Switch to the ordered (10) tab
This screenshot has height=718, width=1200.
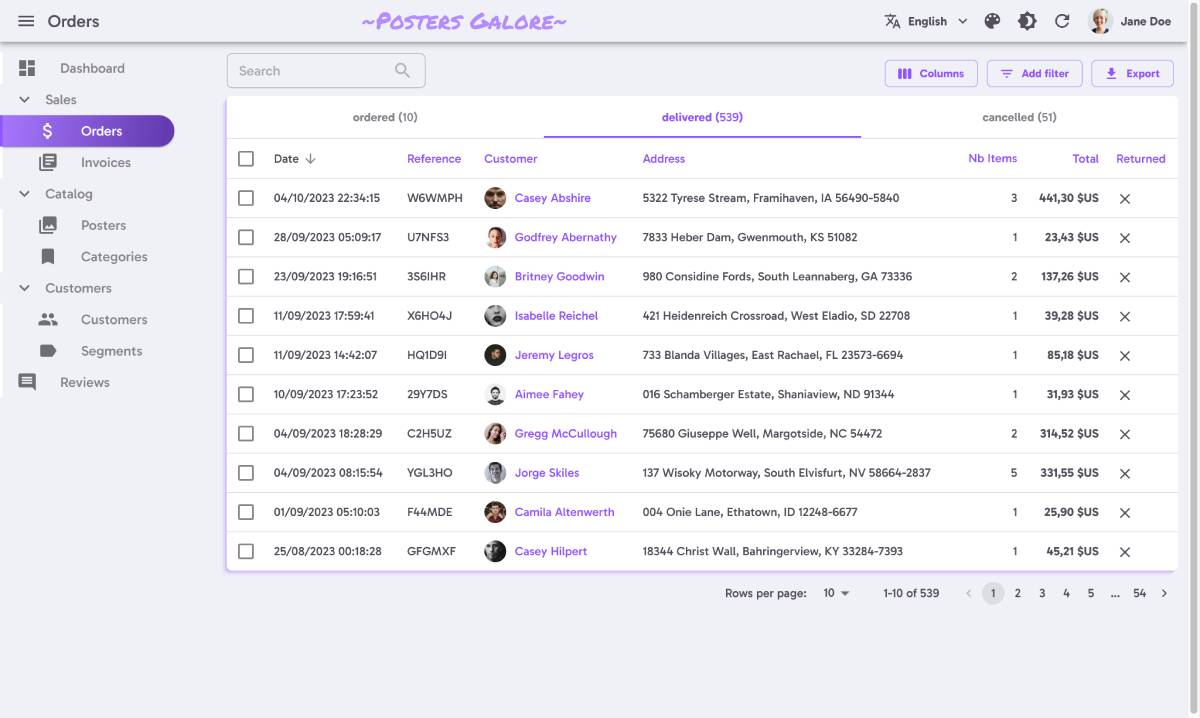pyautogui.click(x=385, y=117)
